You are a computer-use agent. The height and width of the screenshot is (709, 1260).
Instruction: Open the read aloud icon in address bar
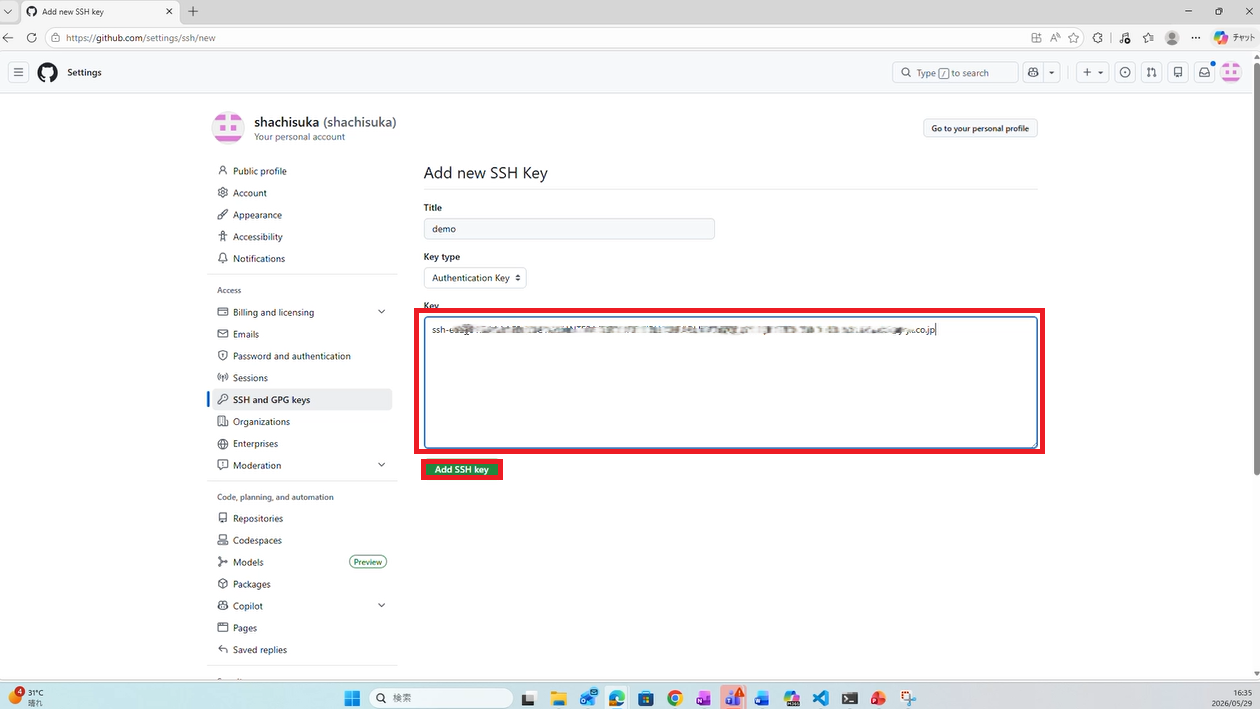point(1055,38)
